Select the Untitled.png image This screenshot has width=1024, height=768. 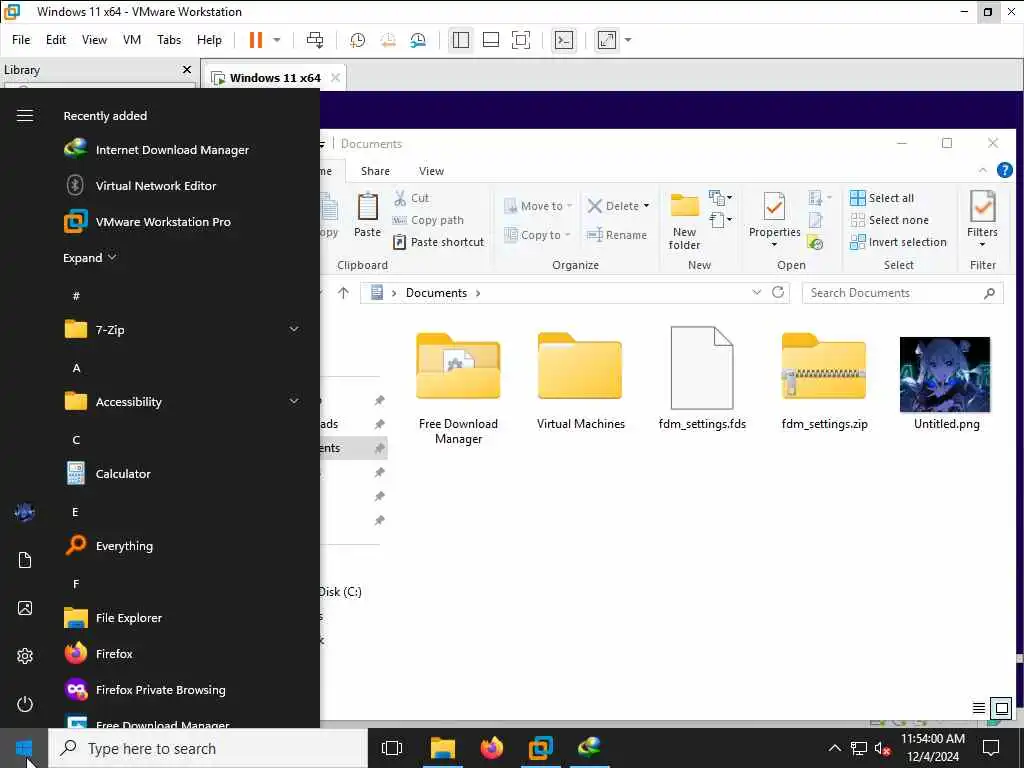tap(946, 383)
